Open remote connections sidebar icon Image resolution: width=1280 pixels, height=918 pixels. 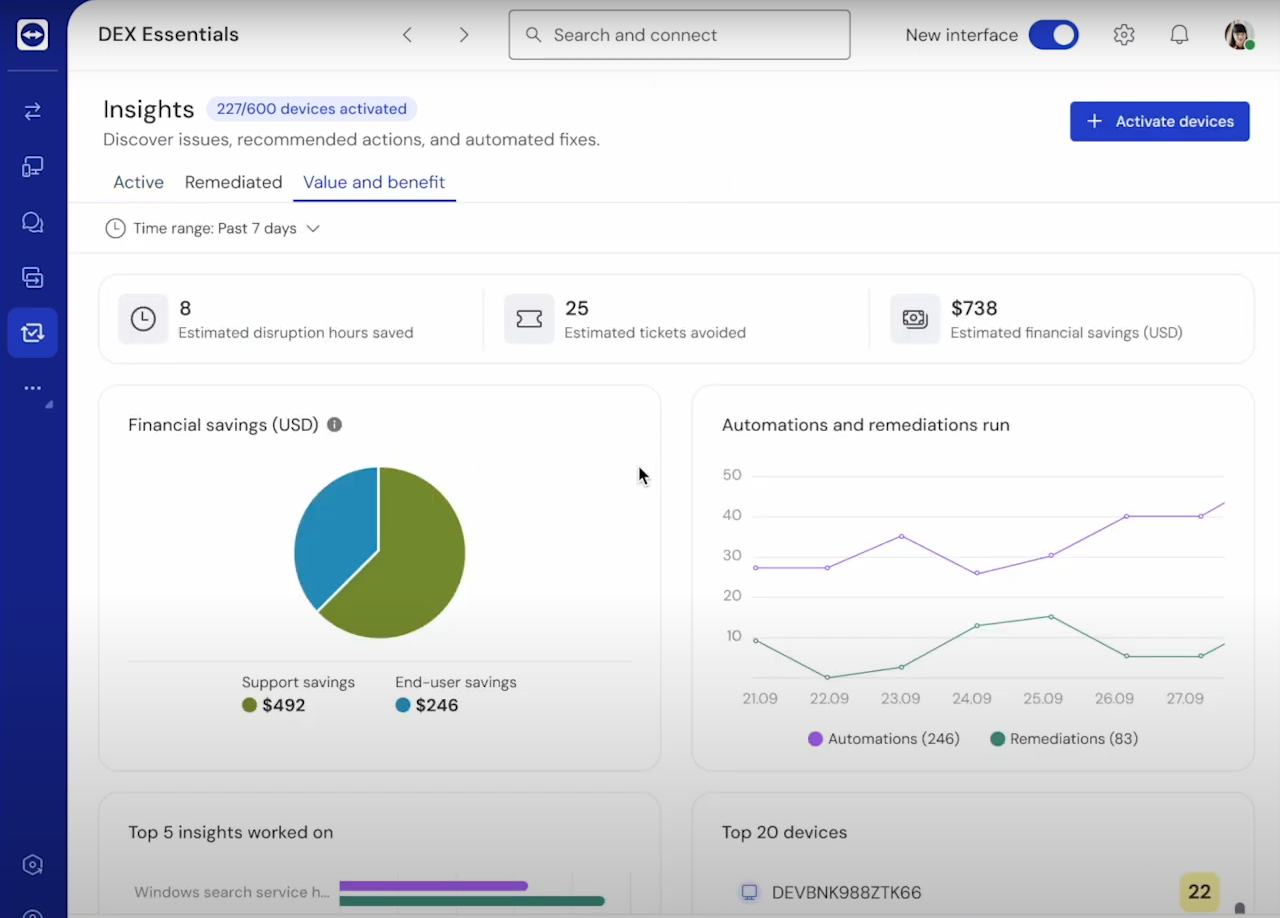tap(32, 111)
